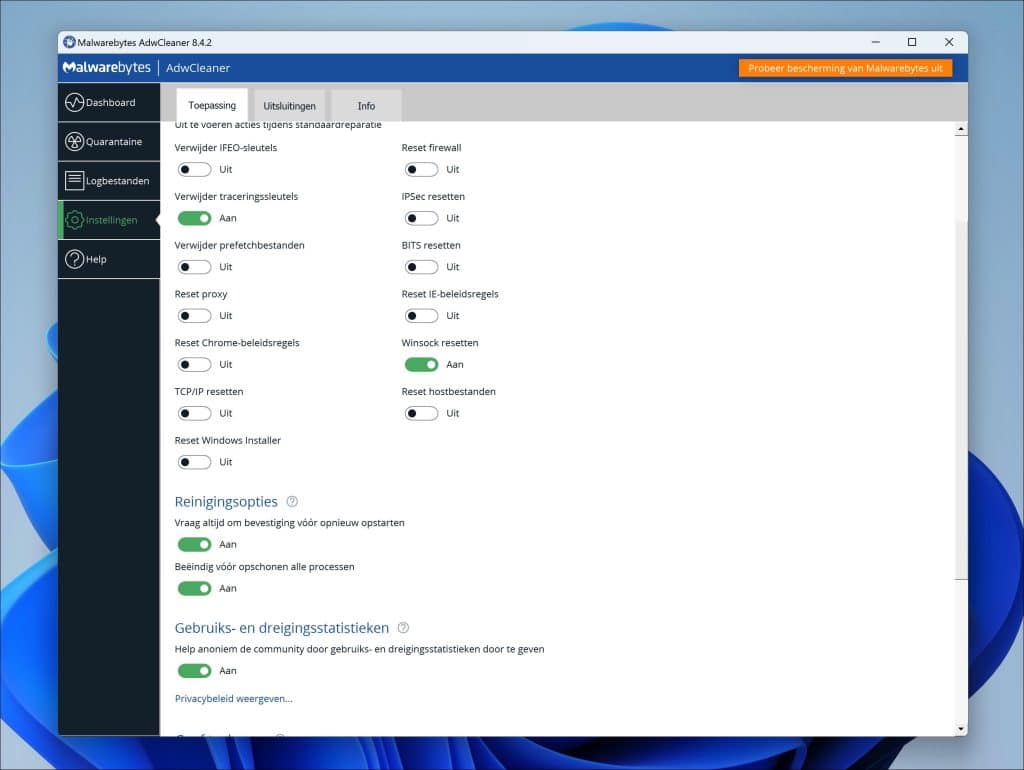This screenshot has width=1024, height=770.
Task: Open Privacybeleid weergeven link
Action: [x=233, y=699]
